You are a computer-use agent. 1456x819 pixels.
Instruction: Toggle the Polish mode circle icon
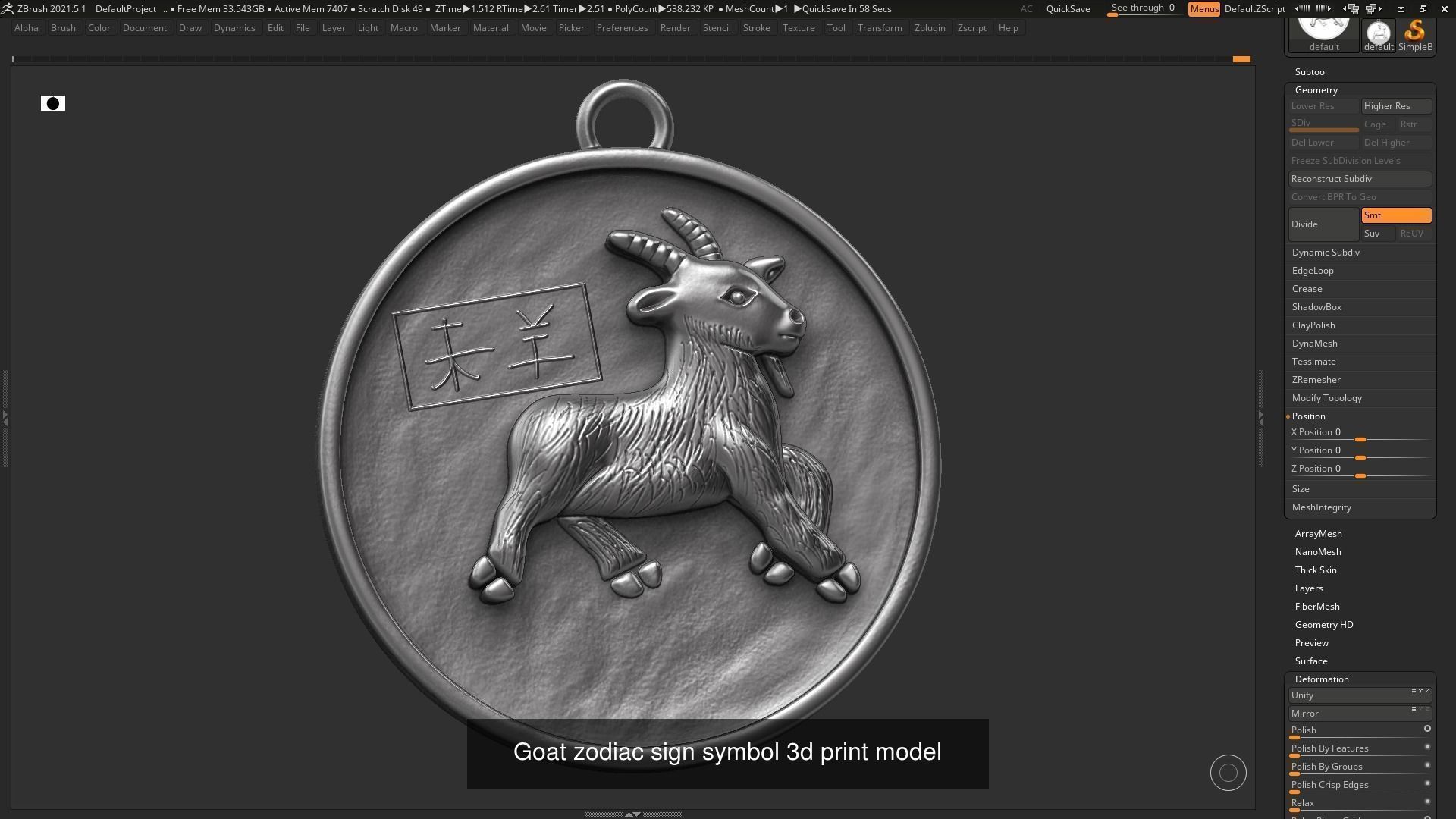(x=1427, y=729)
